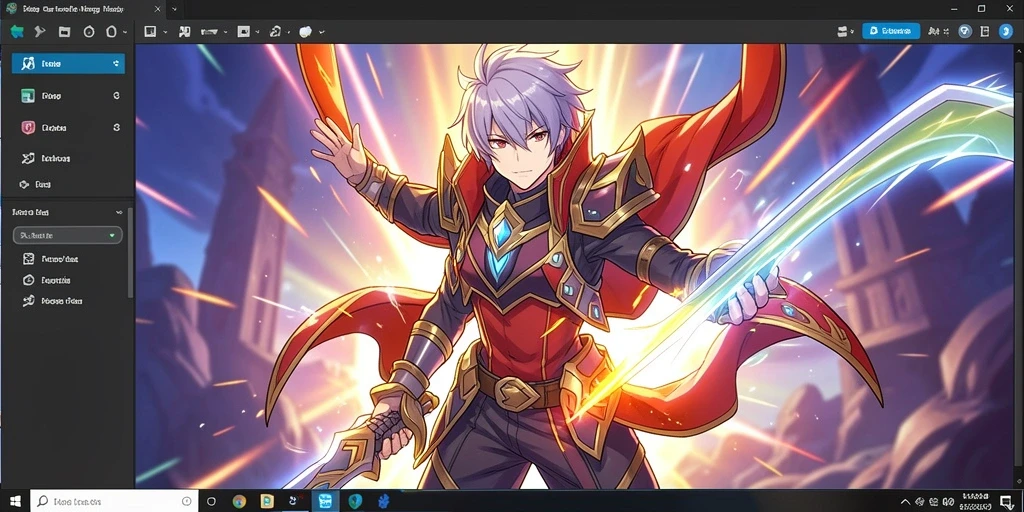The image size is (1024, 512).
Task: Click the white cloud icon in the toolbar
Action: pos(305,31)
